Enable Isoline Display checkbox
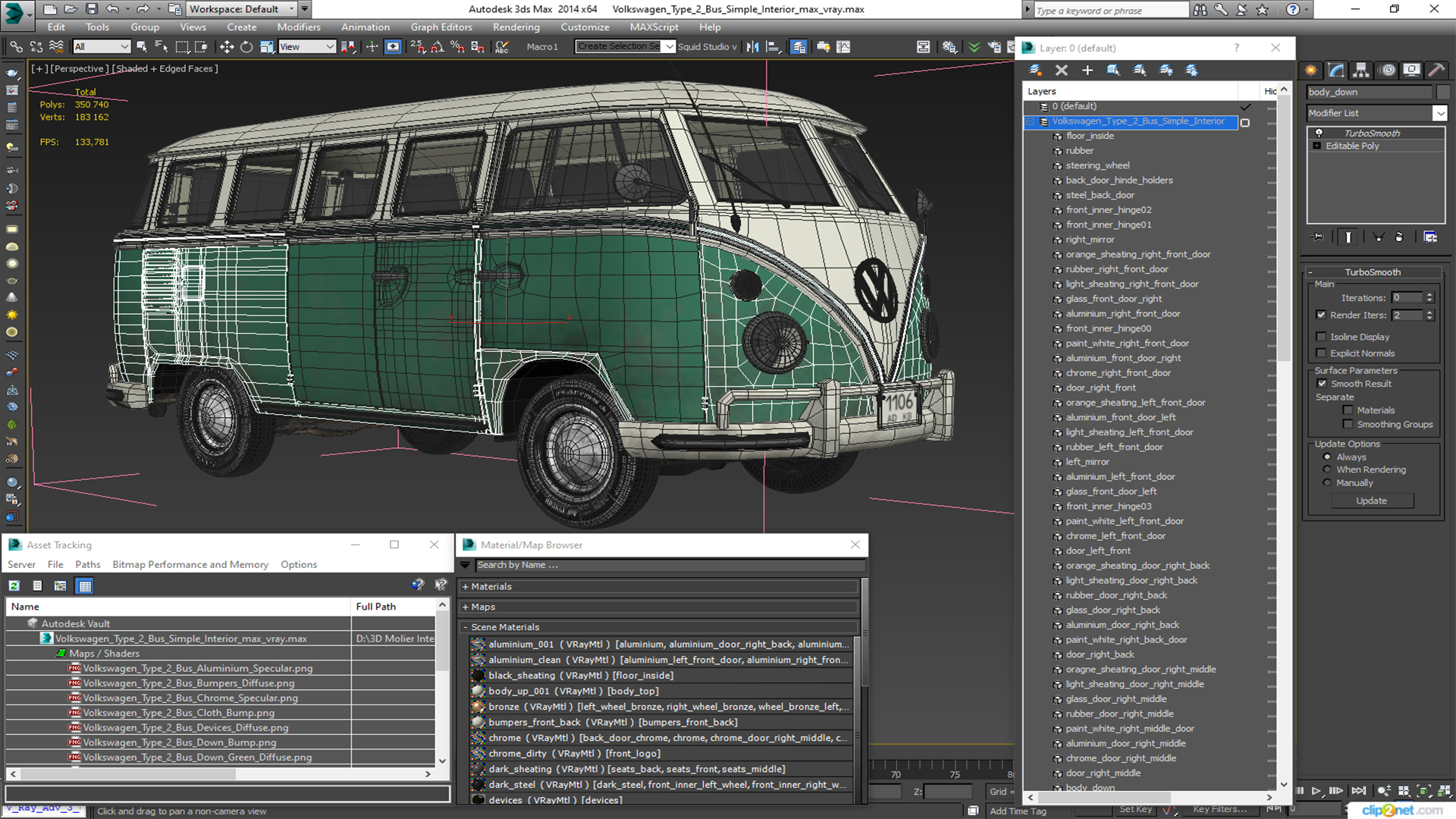 tap(1321, 337)
